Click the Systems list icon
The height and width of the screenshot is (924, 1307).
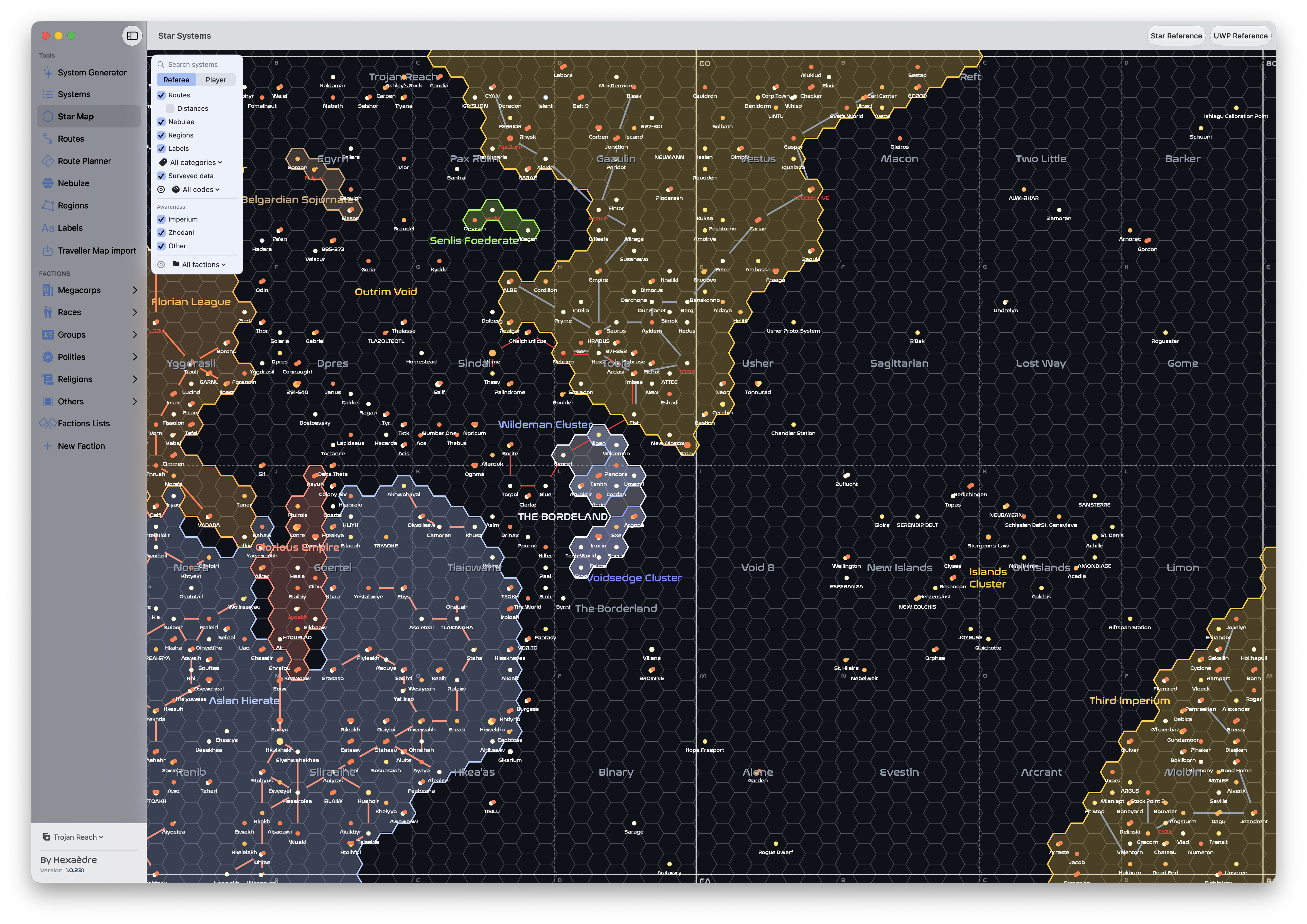pyautogui.click(x=48, y=94)
